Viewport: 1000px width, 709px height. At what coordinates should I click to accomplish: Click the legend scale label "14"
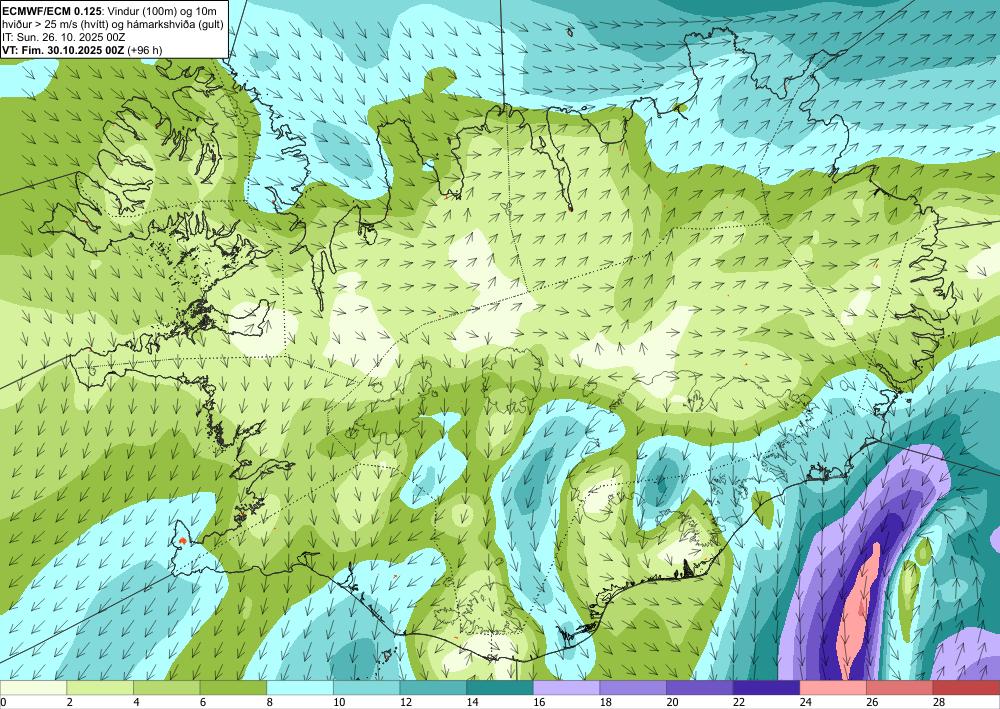tap(472, 703)
